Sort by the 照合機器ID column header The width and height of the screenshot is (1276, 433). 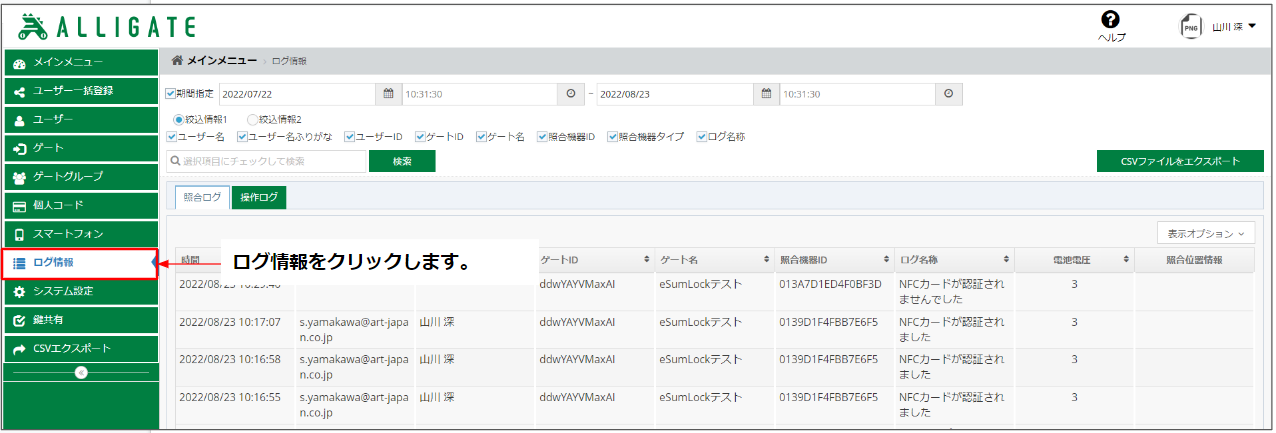(834, 260)
